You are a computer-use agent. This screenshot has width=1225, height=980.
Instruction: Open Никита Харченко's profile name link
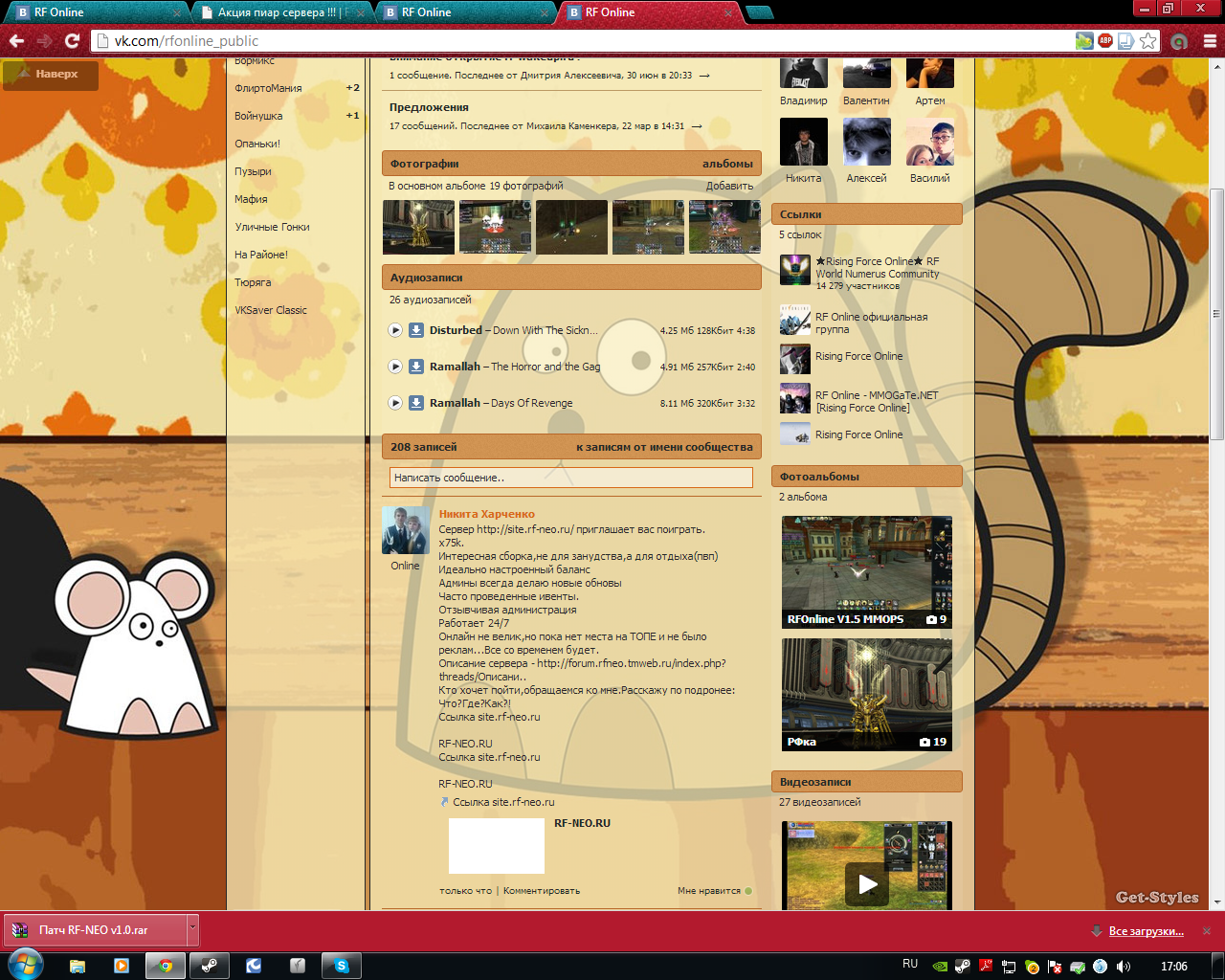coord(486,514)
